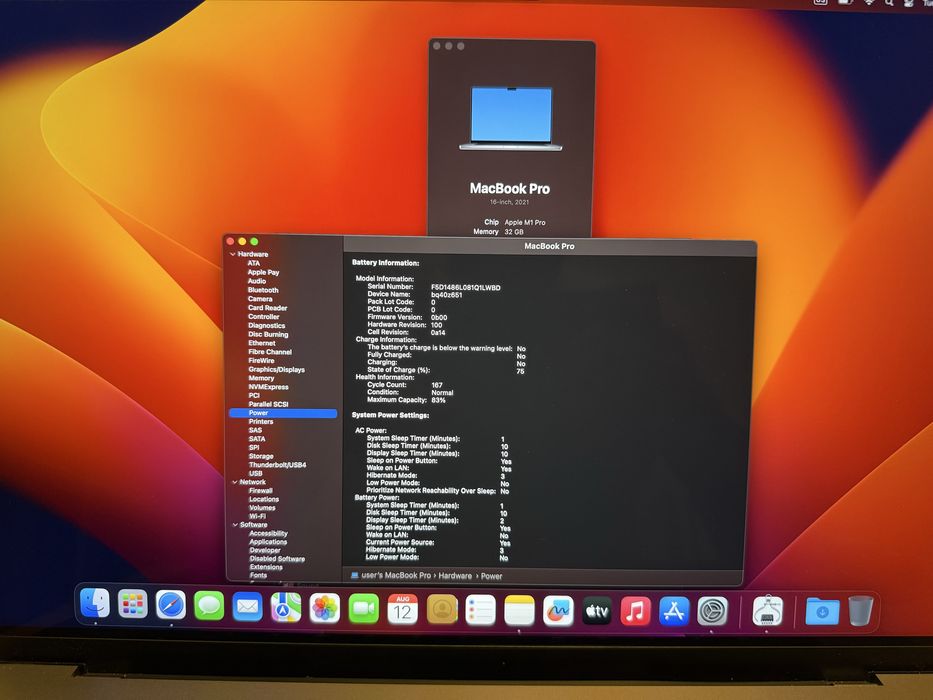The image size is (933, 700).
Task: Select Thunderbolt/USB4 in the sidebar
Action: 277,465
